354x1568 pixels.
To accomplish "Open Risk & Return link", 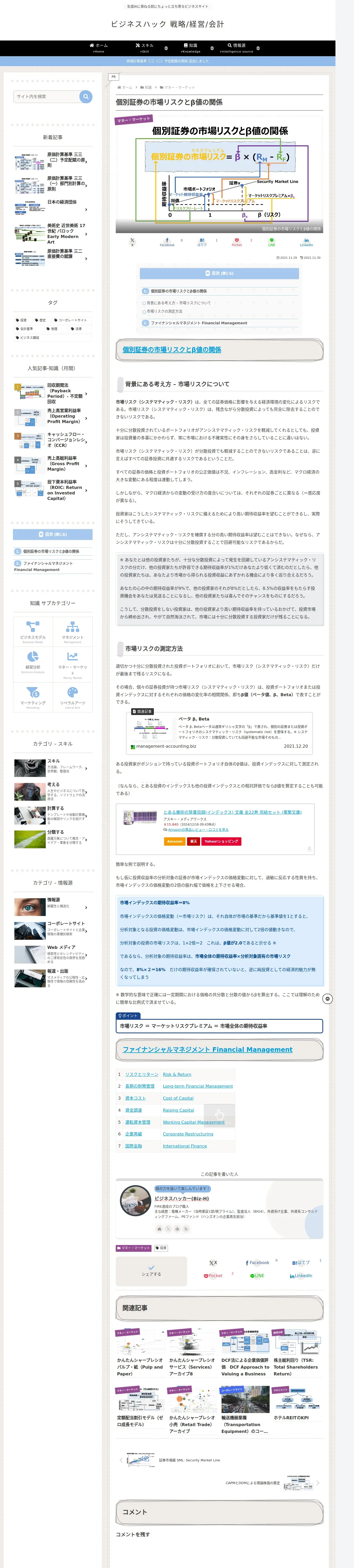I will coord(177,1074).
